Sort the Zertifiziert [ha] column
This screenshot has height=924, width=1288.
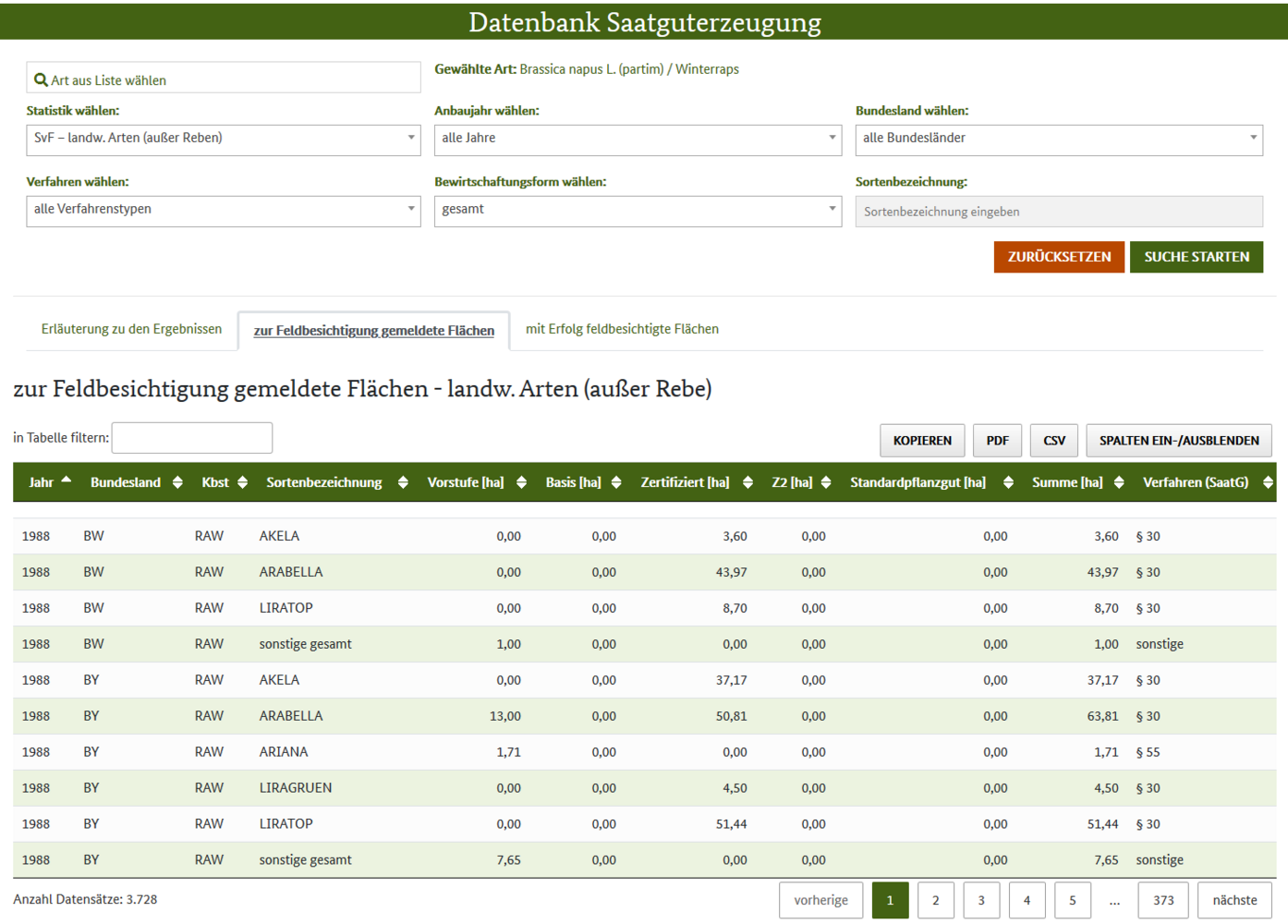pos(747,482)
